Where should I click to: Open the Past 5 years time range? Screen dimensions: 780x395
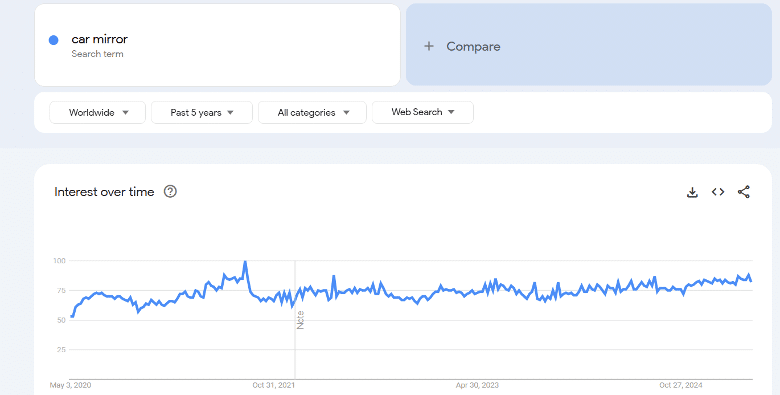pos(202,112)
